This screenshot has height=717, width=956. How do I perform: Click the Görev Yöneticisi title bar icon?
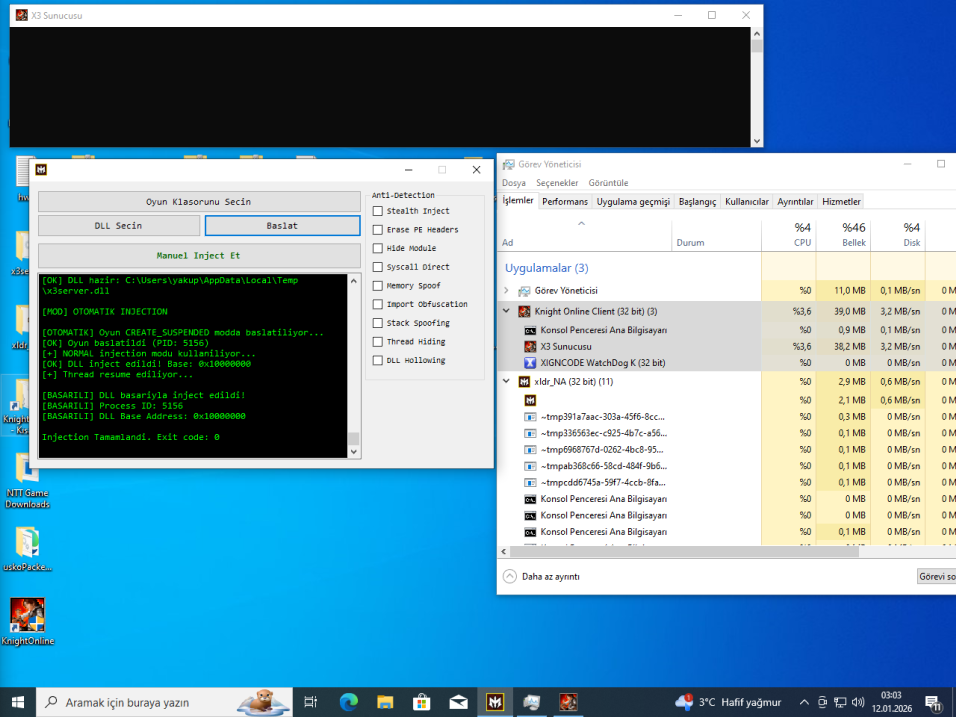click(x=508, y=164)
